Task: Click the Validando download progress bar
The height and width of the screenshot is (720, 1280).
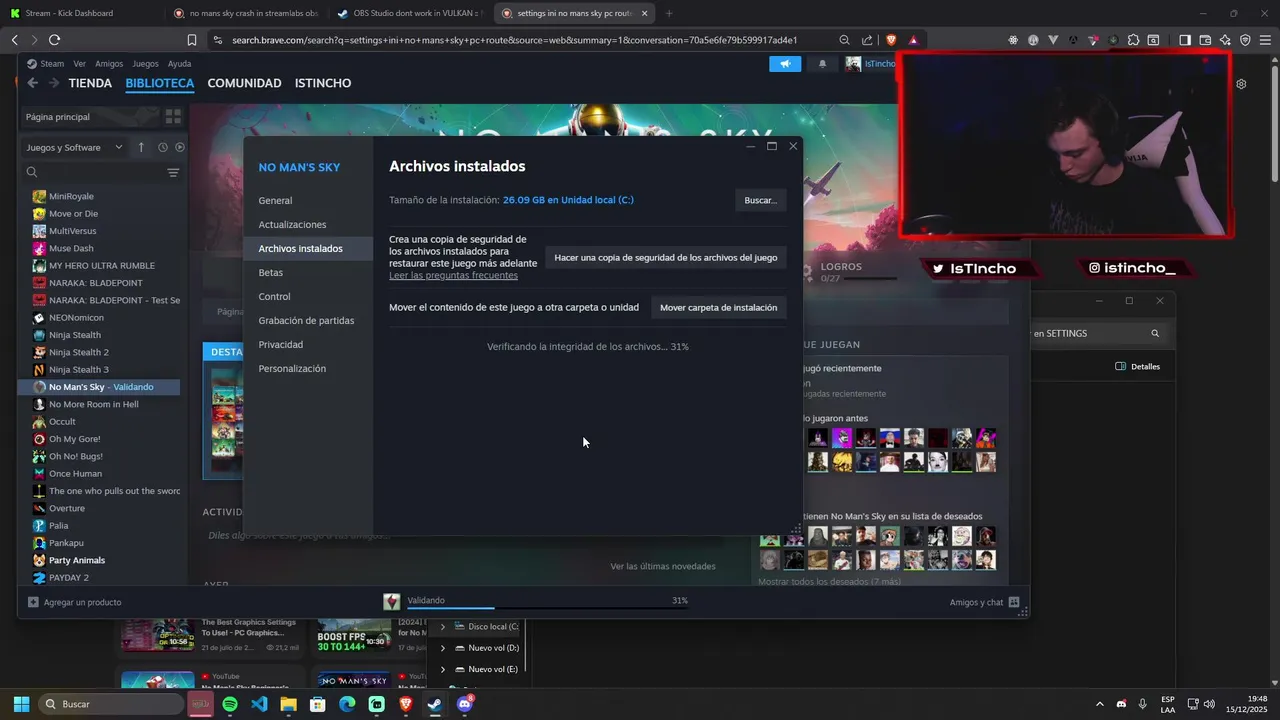Action: coord(547,607)
